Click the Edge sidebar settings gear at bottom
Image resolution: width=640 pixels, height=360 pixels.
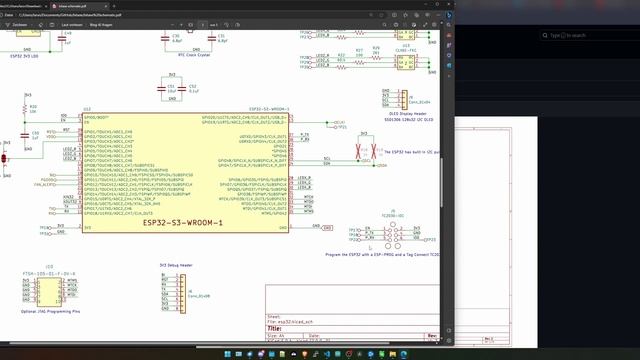pyautogui.click(x=449, y=340)
